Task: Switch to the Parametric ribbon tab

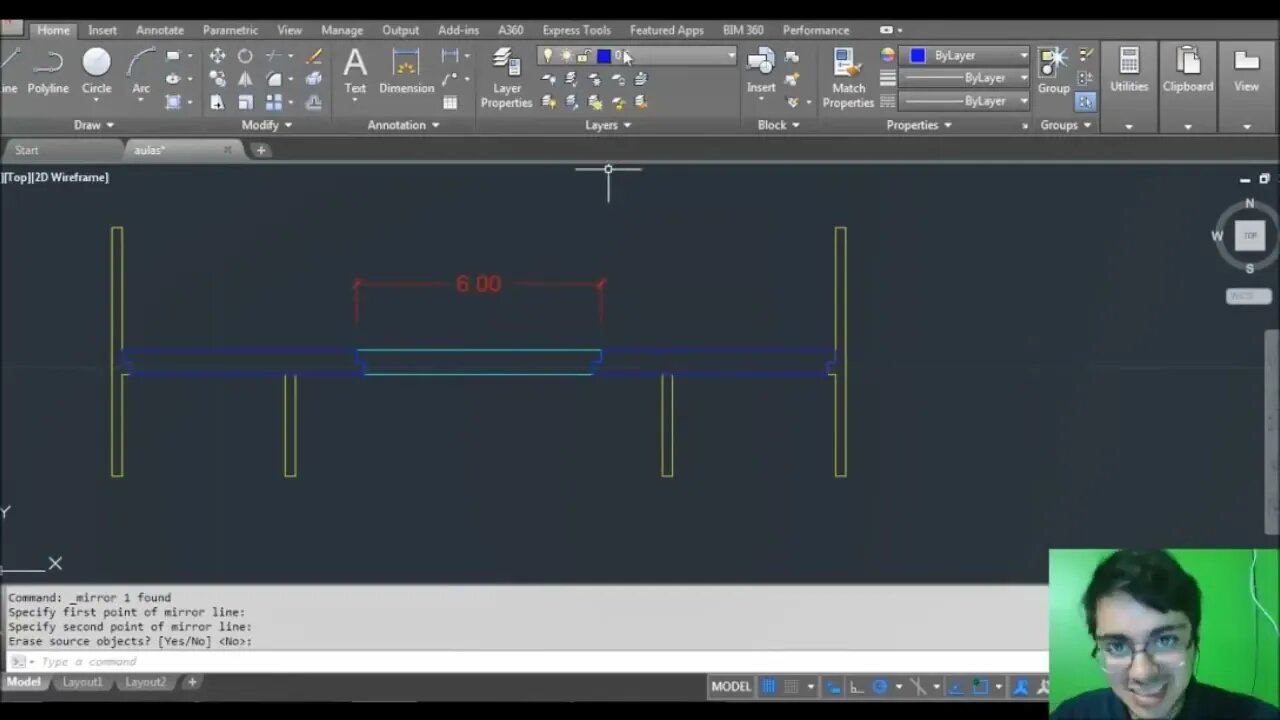Action: 230,30
